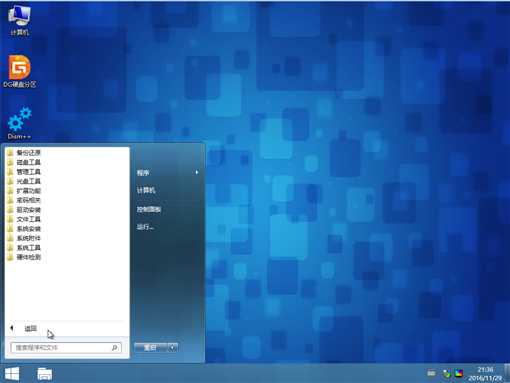
Task: Open the taskbar clock and date
Action: (x=485, y=374)
